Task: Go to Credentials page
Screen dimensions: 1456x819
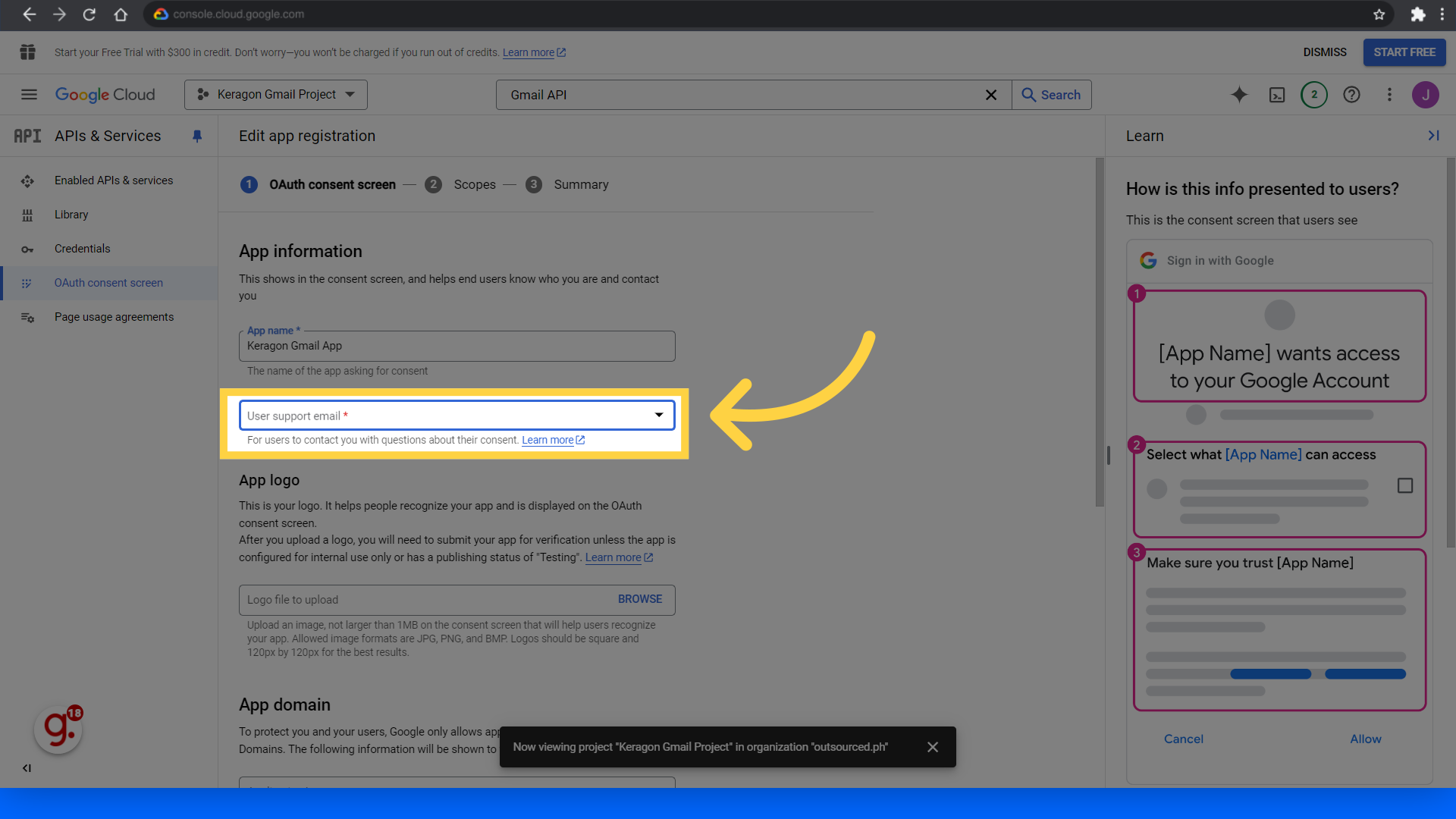Action: tap(109, 249)
